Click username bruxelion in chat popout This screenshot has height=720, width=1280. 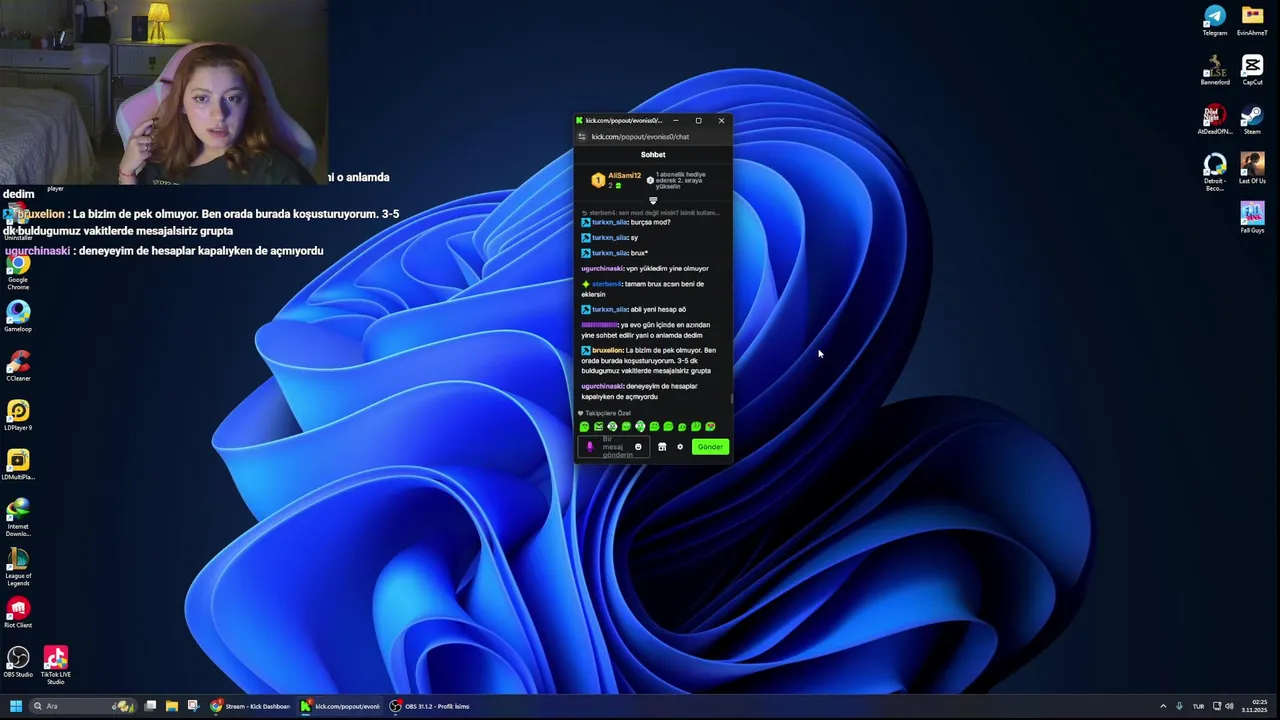606,351
